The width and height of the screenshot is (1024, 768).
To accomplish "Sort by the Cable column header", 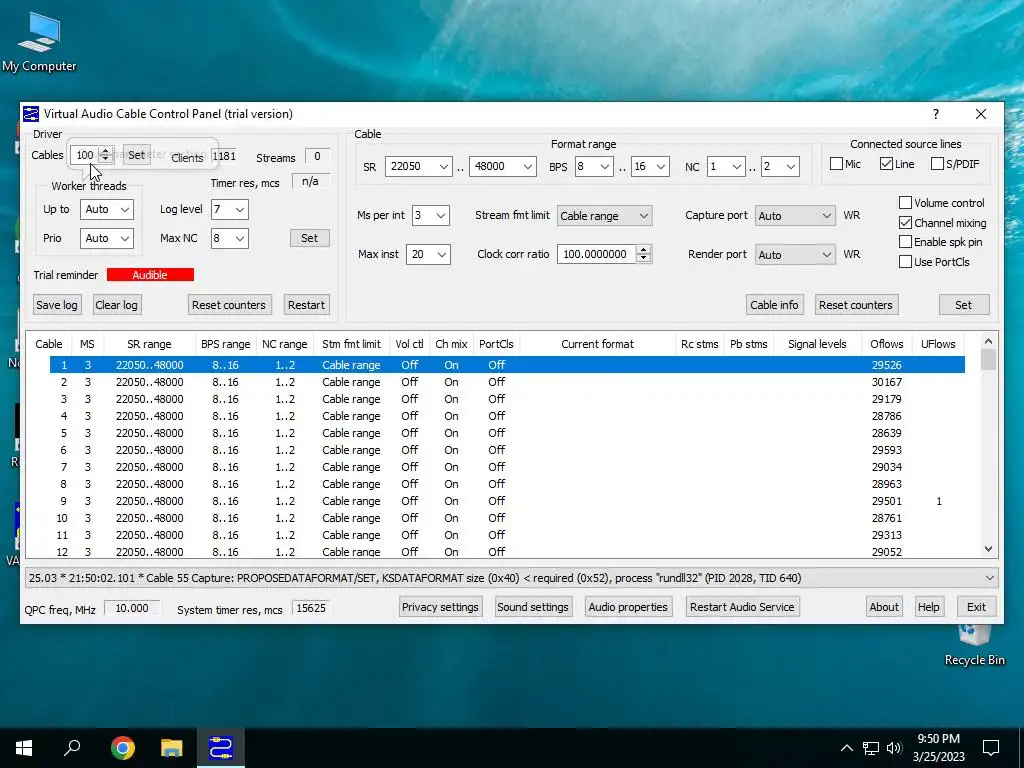I will point(49,344).
